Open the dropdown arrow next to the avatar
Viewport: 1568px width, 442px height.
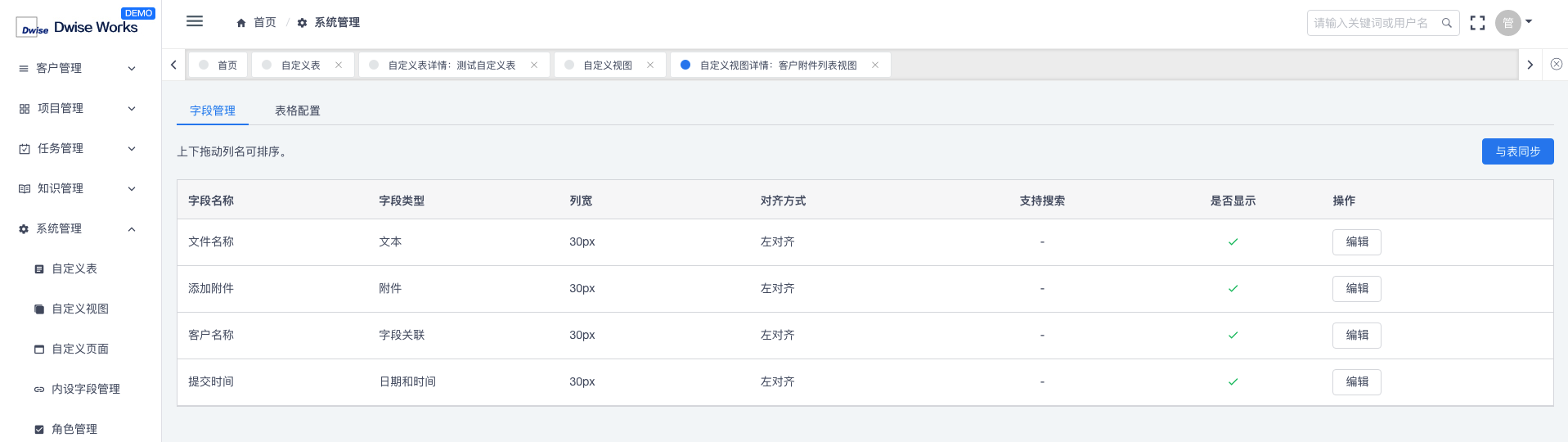point(1529,22)
